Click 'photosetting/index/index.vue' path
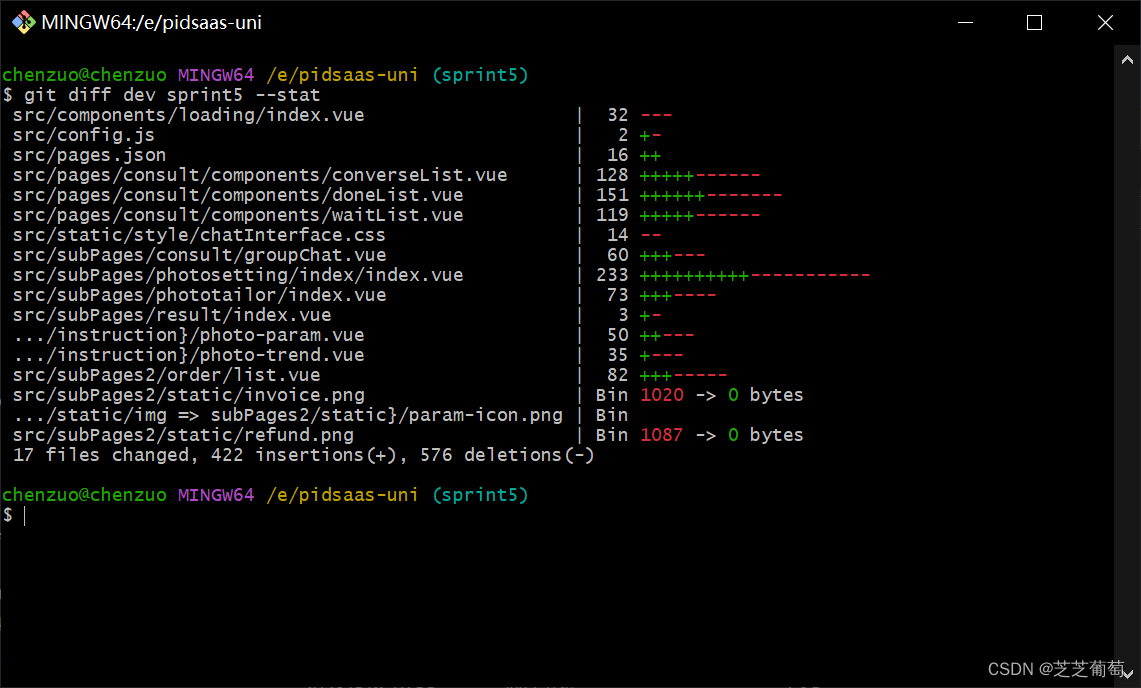1141x688 pixels. (x=238, y=275)
